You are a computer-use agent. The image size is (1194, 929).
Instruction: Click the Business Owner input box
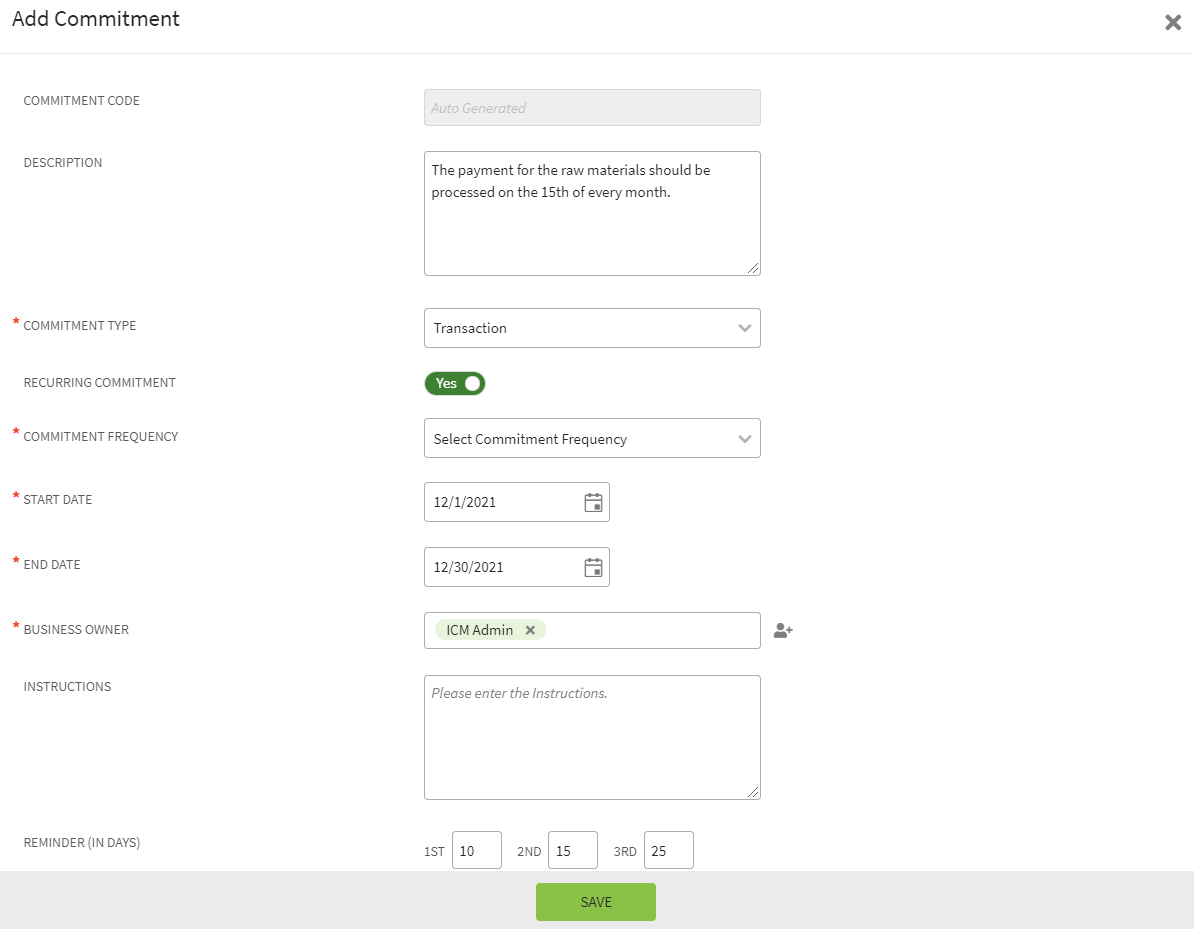coord(650,630)
